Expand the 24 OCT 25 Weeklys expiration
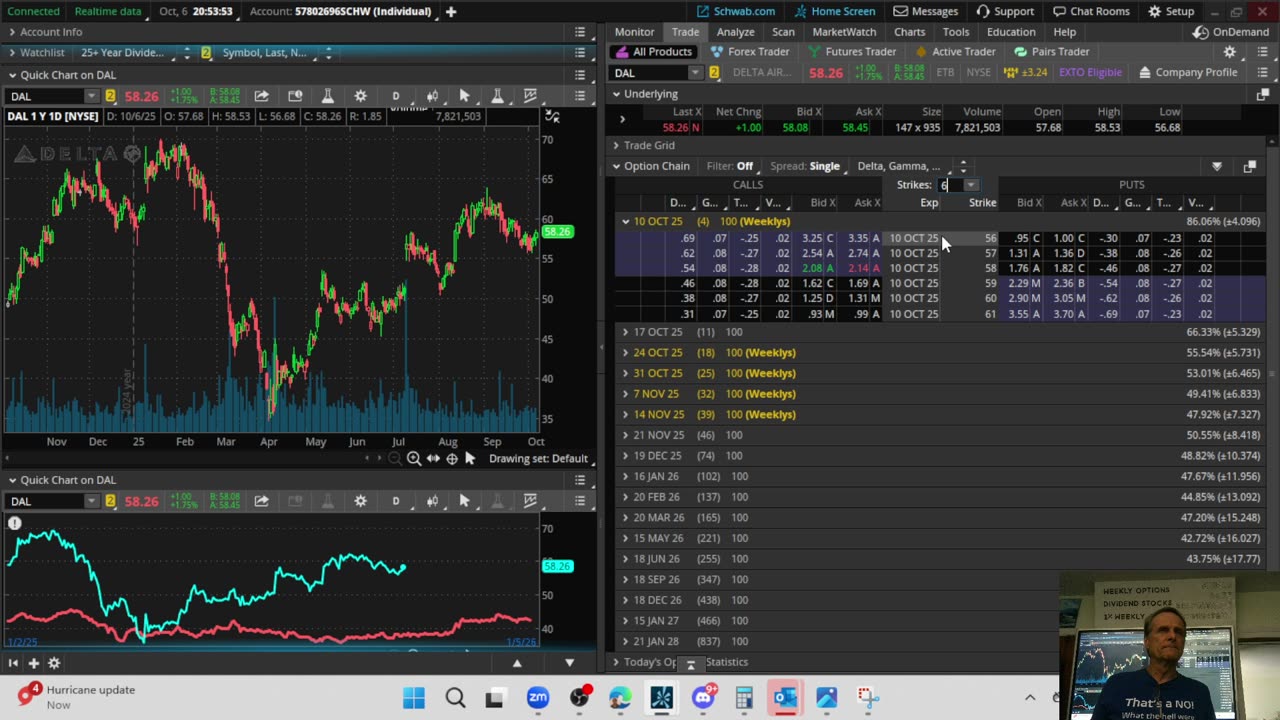 click(626, 353)
